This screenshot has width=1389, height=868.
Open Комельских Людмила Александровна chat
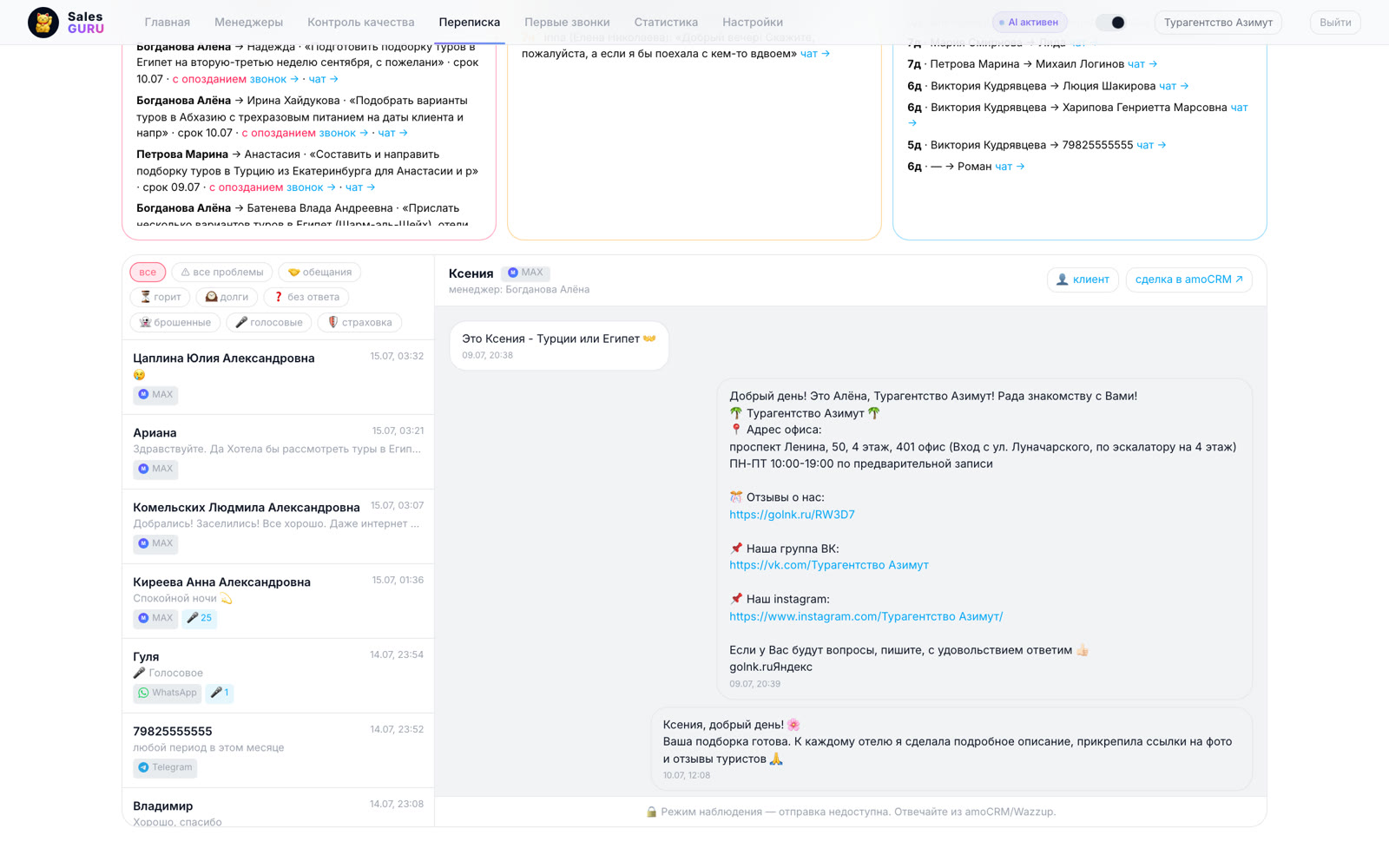[278, 526]
